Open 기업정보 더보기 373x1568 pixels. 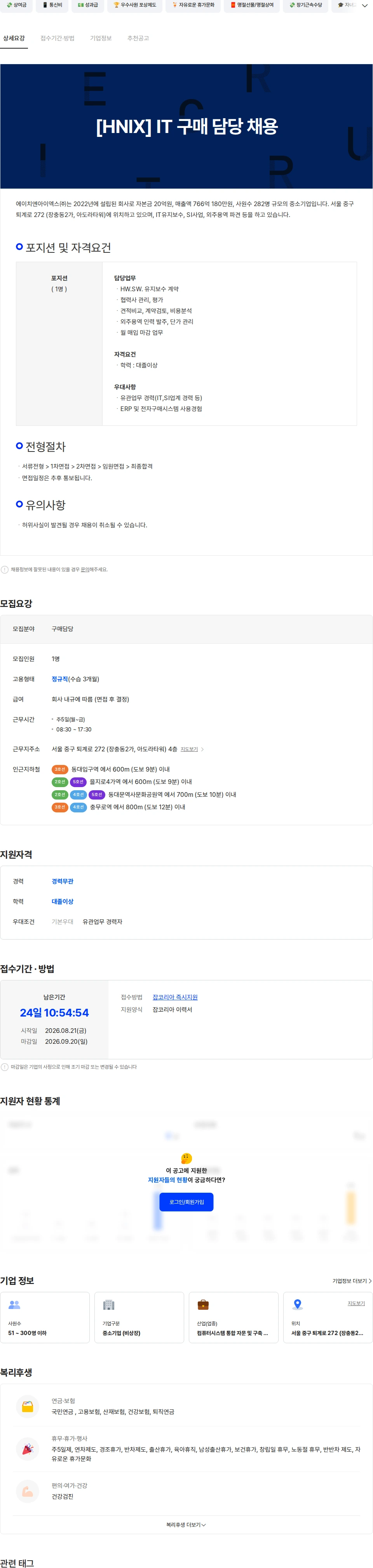point(352,1281)
